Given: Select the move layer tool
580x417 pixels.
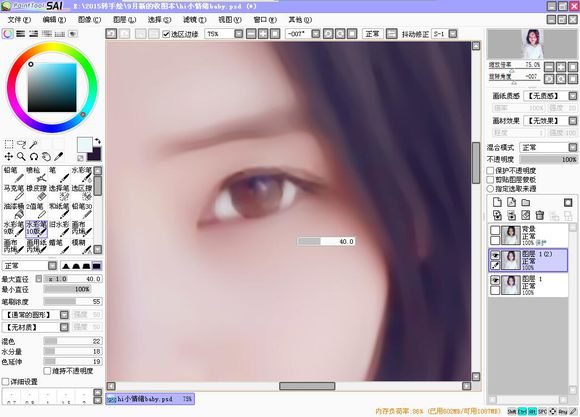Looking at the screenshot, I should point(9,157).
